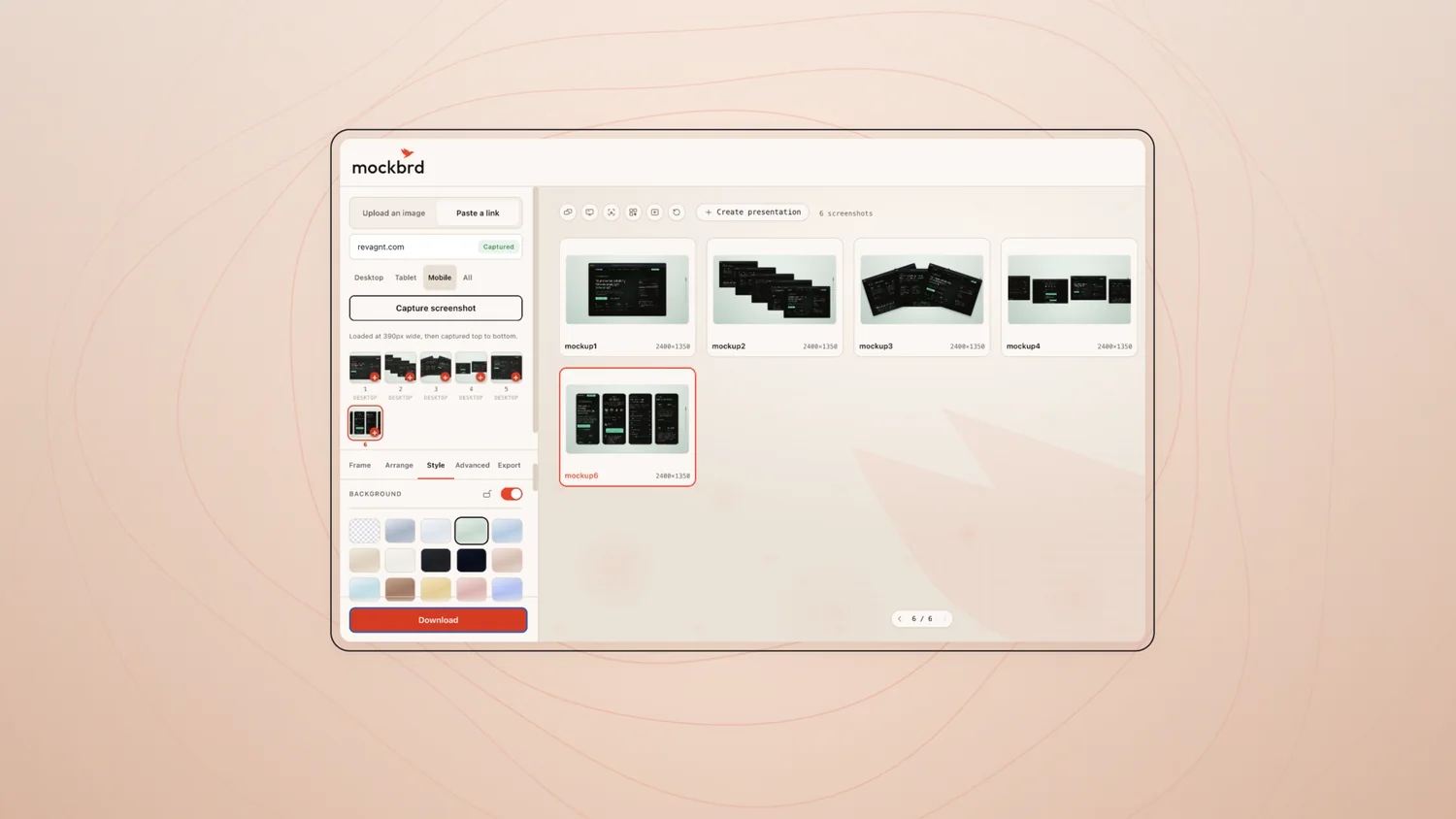Click the '6 / 6' page indicator
1456x819 pixels.
[x=922, y=619]
